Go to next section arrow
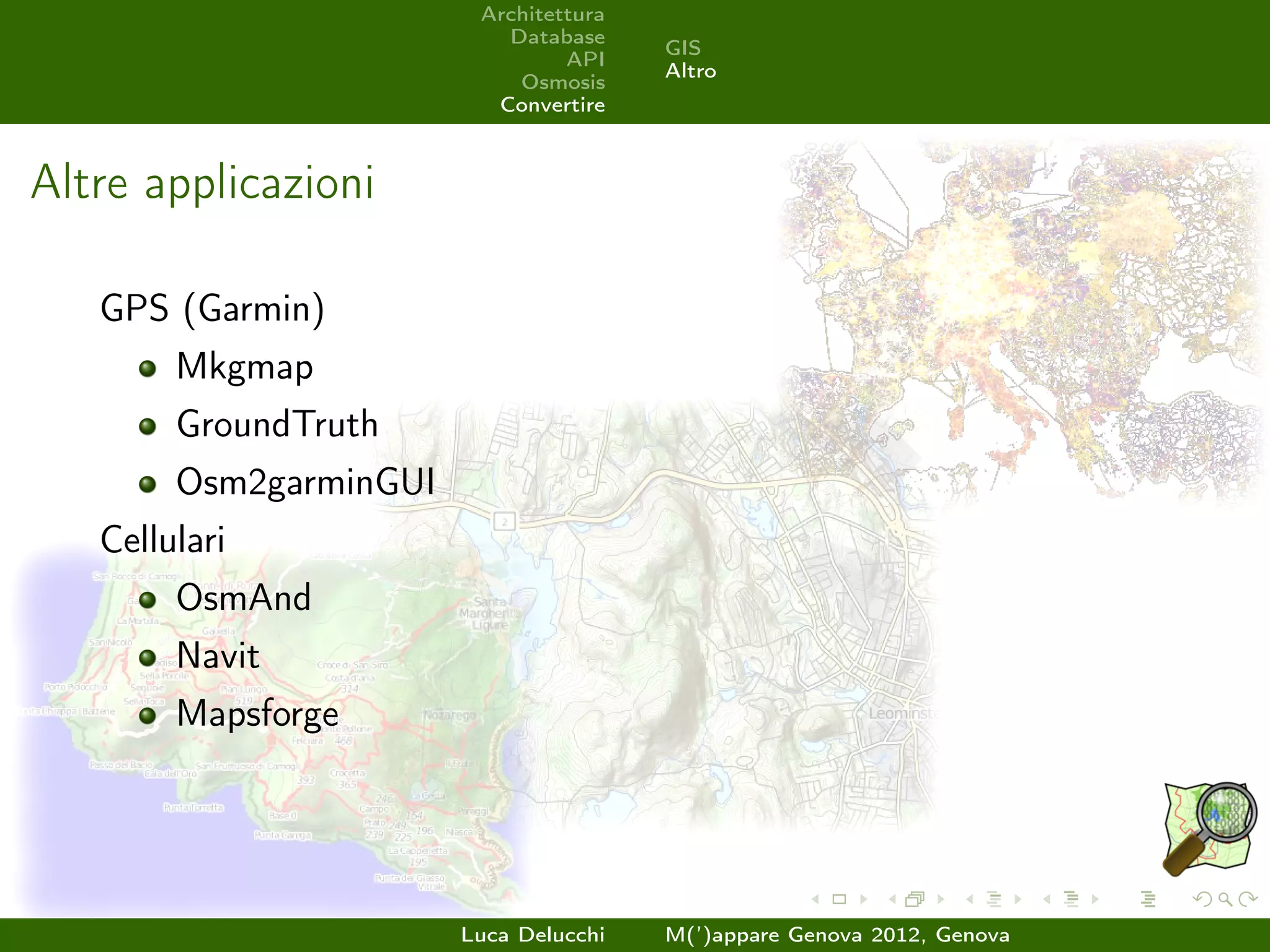Screen dimensions: 1270x952 pyautogui.click(x=1095, y=899)
